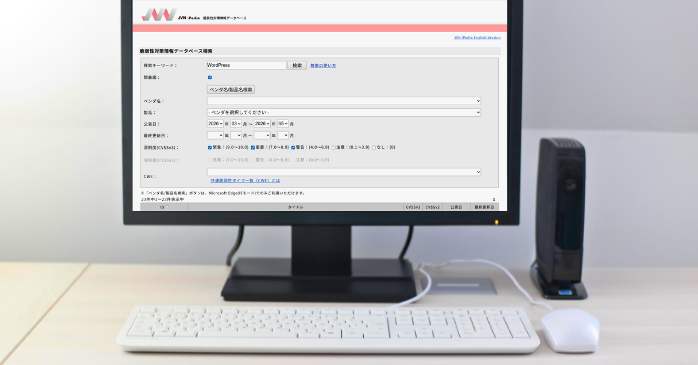Open the ベンダ名 vendor dropdown
The image size is (698, 365).
coord(344,101)
